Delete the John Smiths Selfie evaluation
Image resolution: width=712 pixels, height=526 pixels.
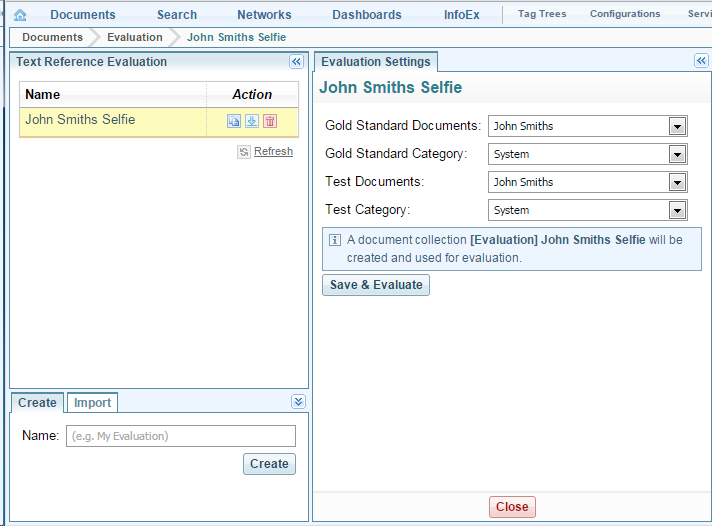coord(270,121)
